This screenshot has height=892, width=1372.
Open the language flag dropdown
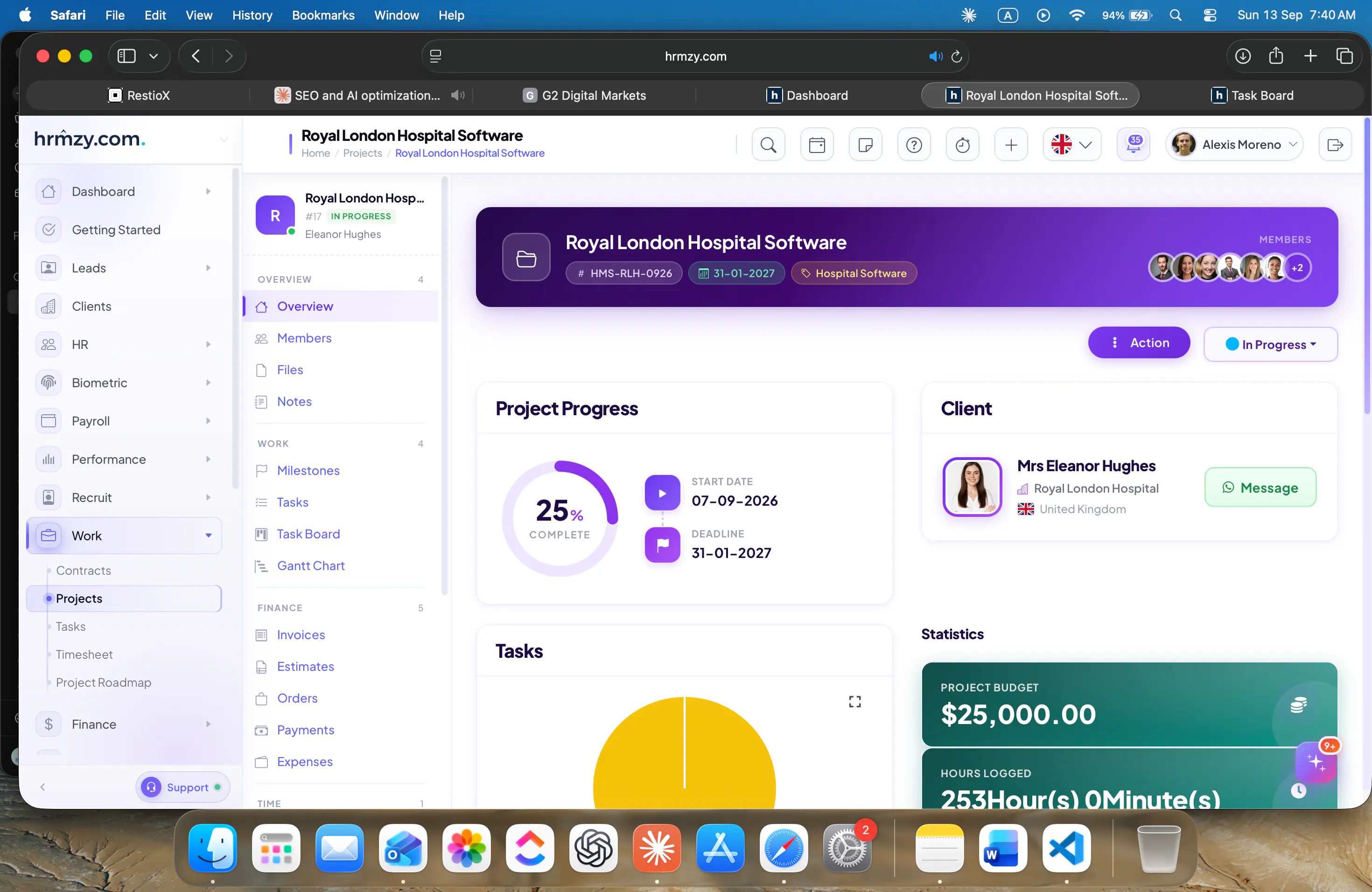tap(1071, 145)
